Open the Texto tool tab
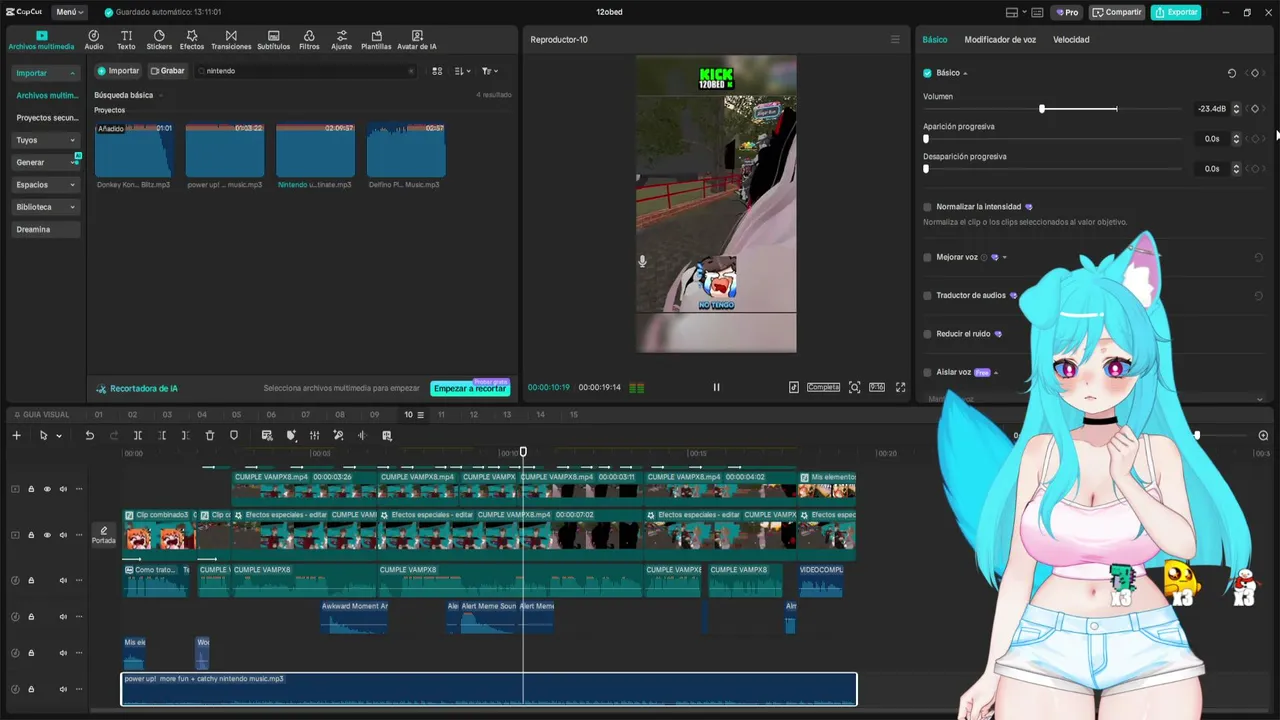Viewport: 1280px width, 720px height. pyautogui.click(x=126, y=40)
